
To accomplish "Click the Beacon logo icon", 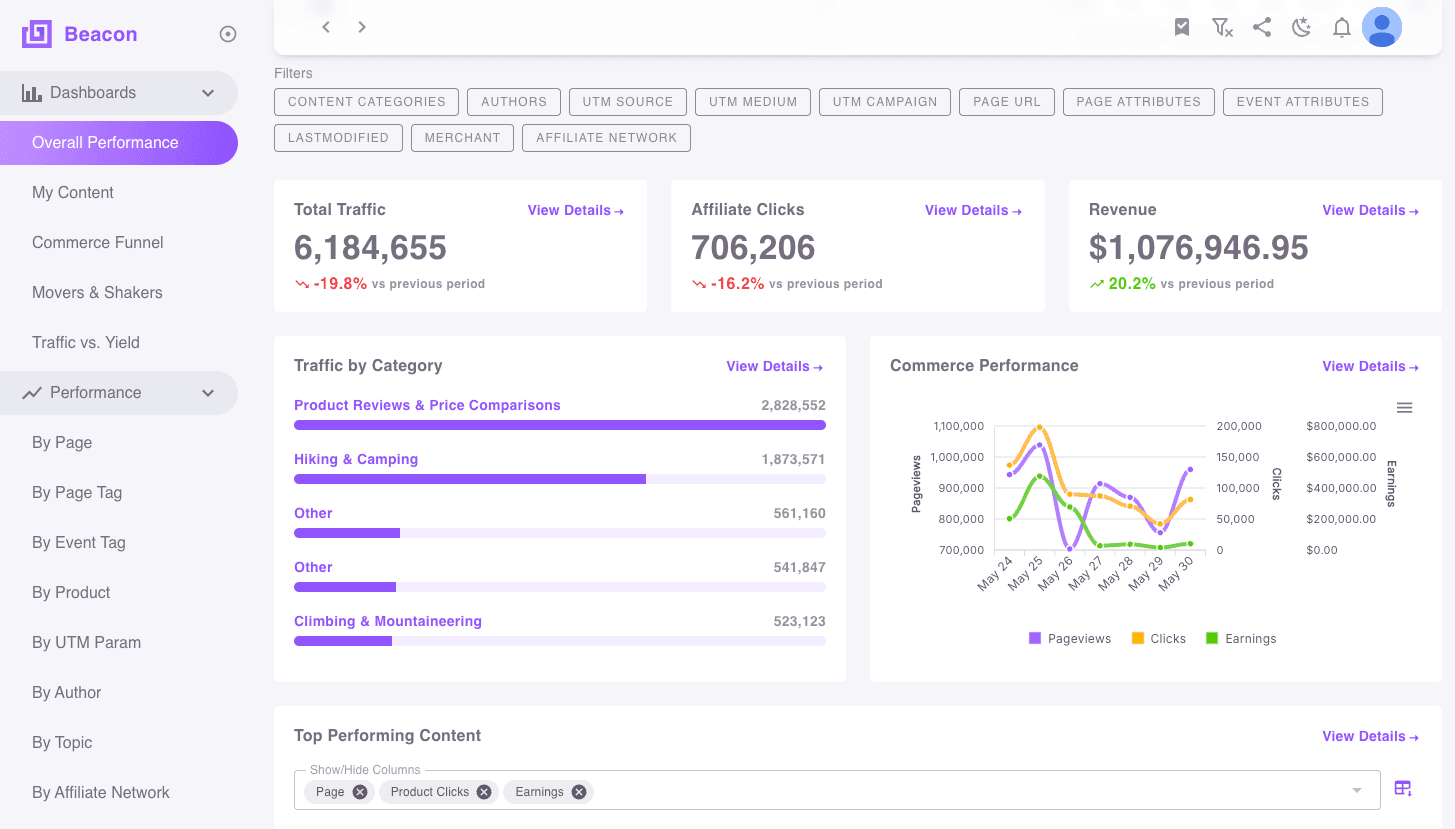I will [x=37, y=35].
